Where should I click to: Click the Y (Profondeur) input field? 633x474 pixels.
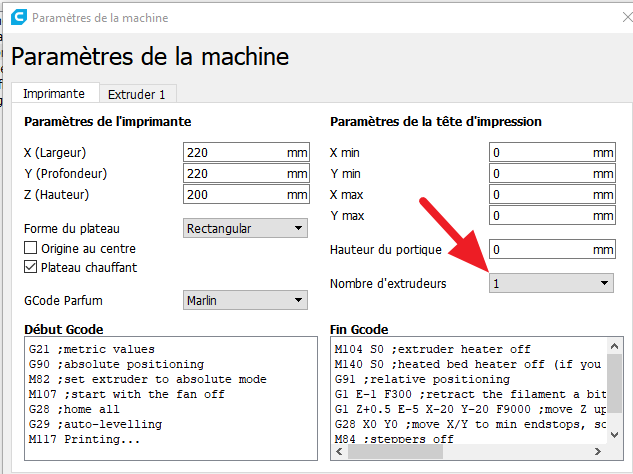pos(235,174)
